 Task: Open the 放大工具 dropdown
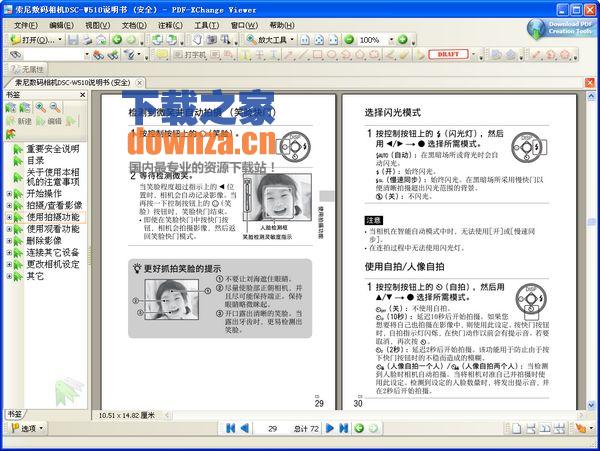[292, 40]
